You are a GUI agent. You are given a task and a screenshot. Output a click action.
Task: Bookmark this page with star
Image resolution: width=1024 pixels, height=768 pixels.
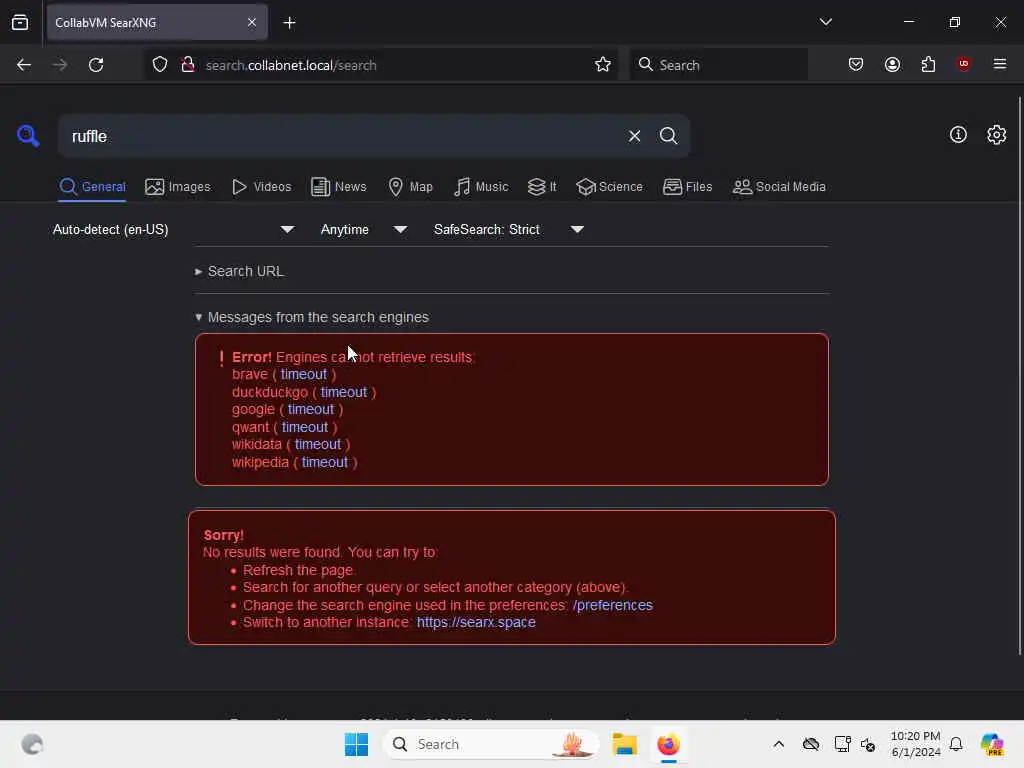pyautogui.click(x=603, y=65)
